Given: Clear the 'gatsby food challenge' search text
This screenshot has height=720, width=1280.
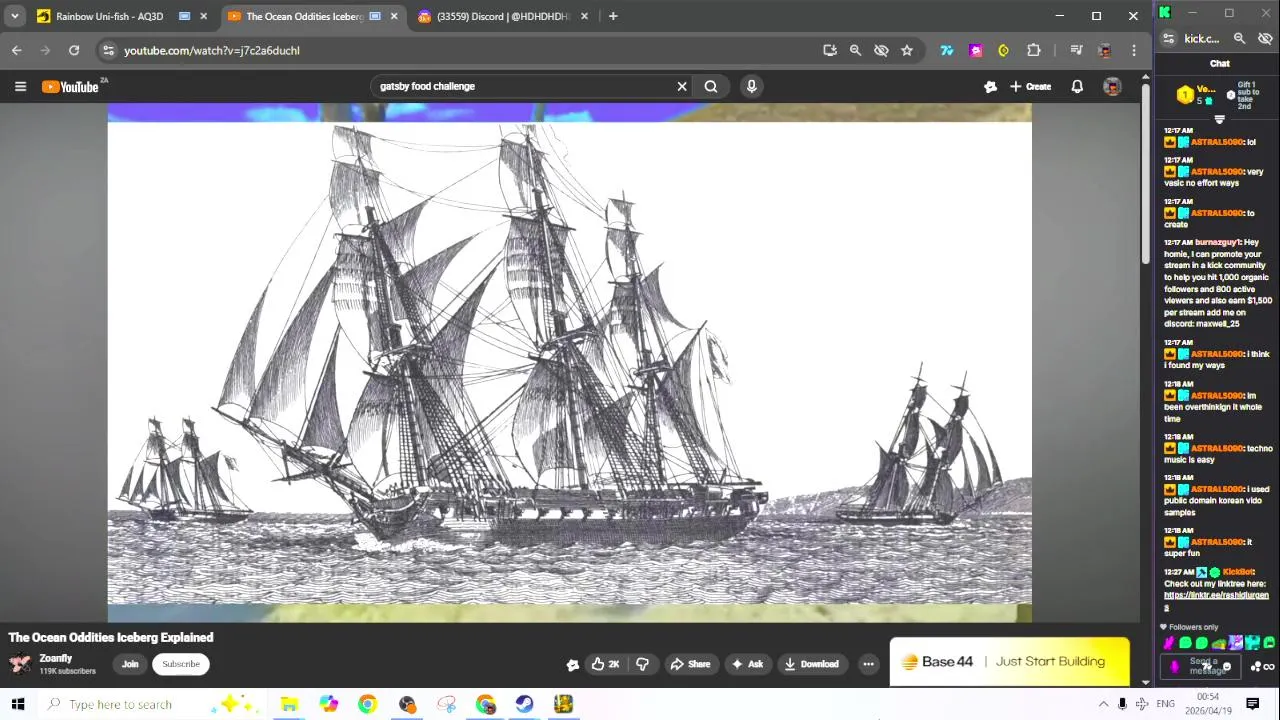Looking at the screenshot, I should (x=682, y=86).
